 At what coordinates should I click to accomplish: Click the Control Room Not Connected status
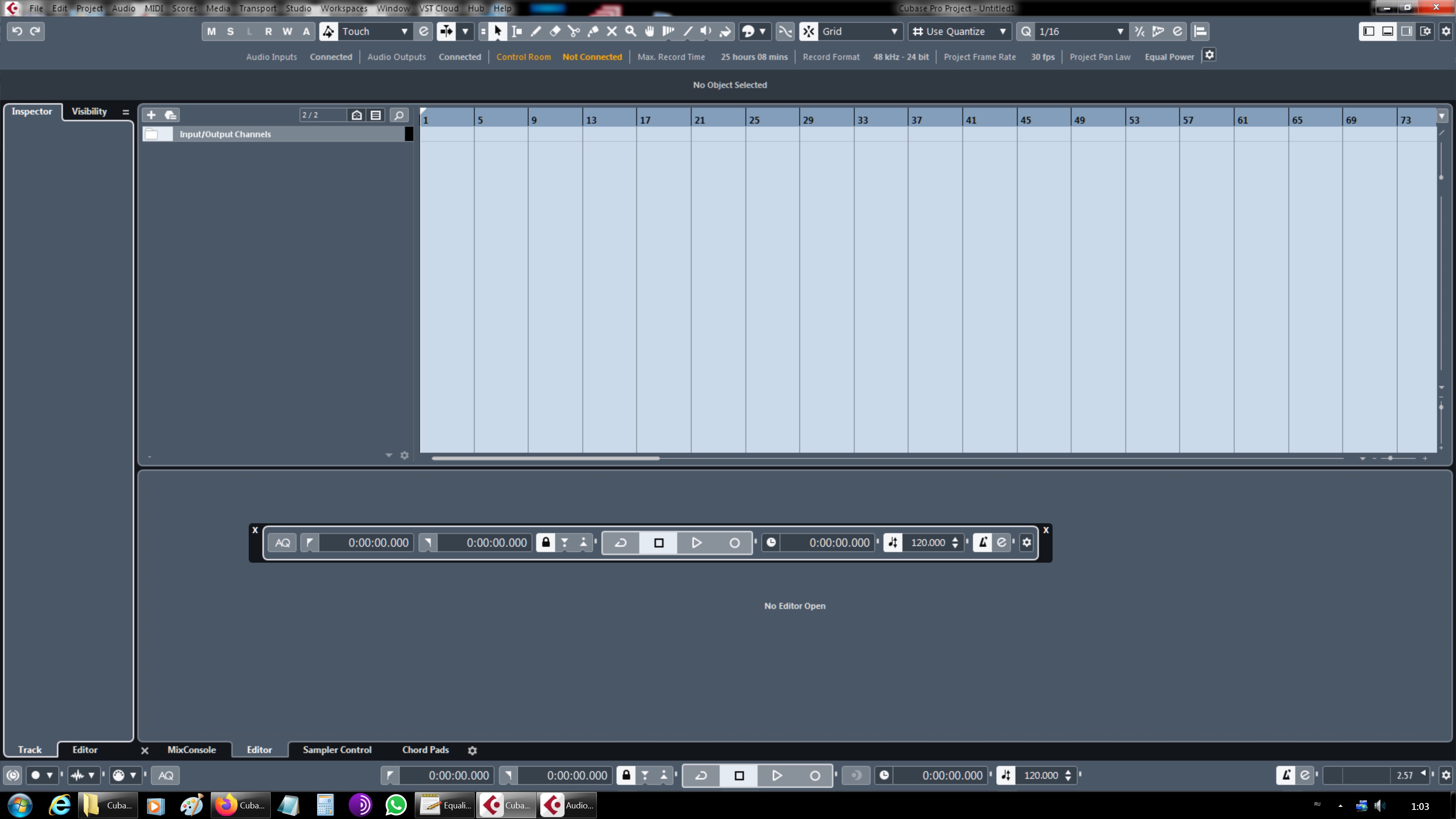(592, 57)
